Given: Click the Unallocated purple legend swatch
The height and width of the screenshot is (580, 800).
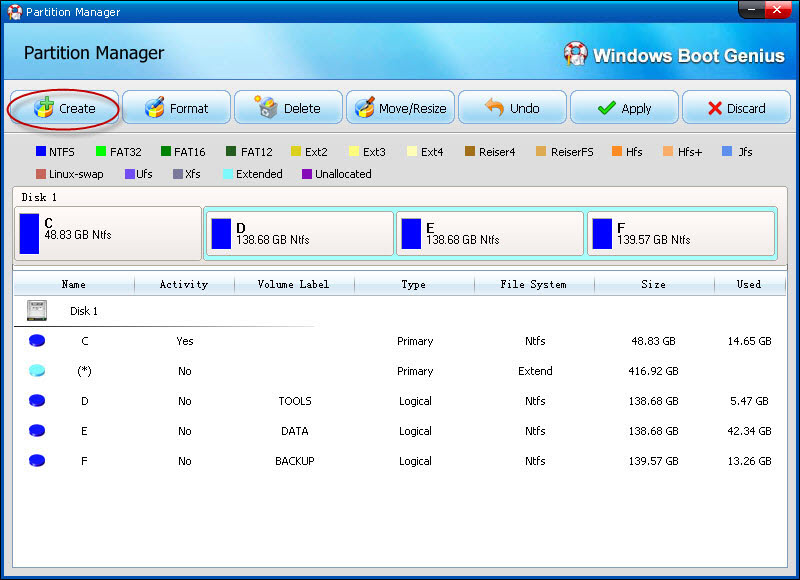Looking at the screenshot, I should [x=306, y=174].
